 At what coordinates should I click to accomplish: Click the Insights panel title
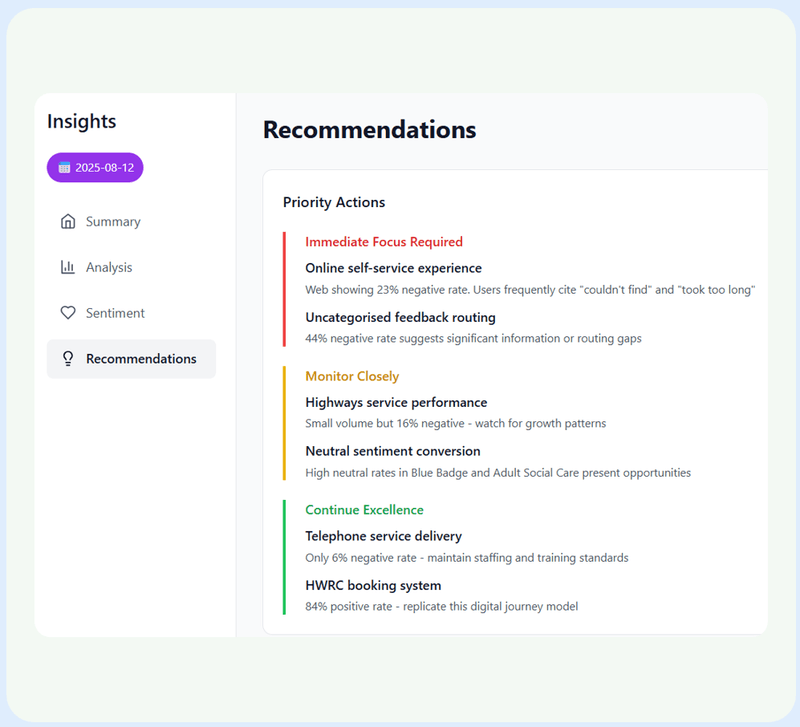tap(81, 121)
